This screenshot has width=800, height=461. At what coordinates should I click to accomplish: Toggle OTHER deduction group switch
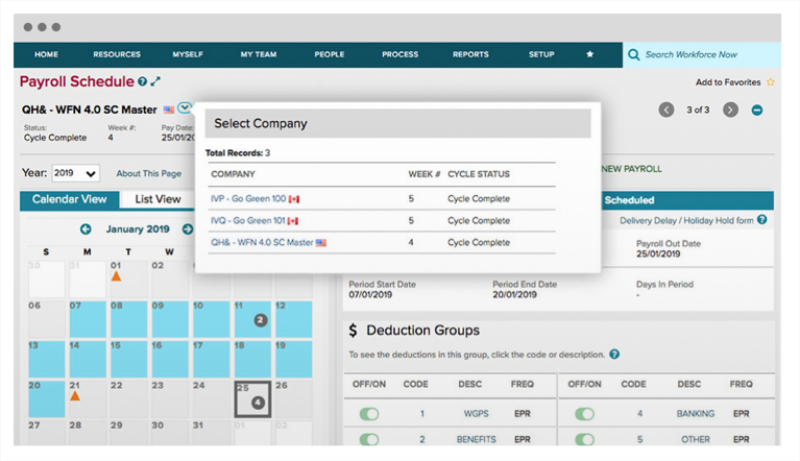tap(585, 439)
